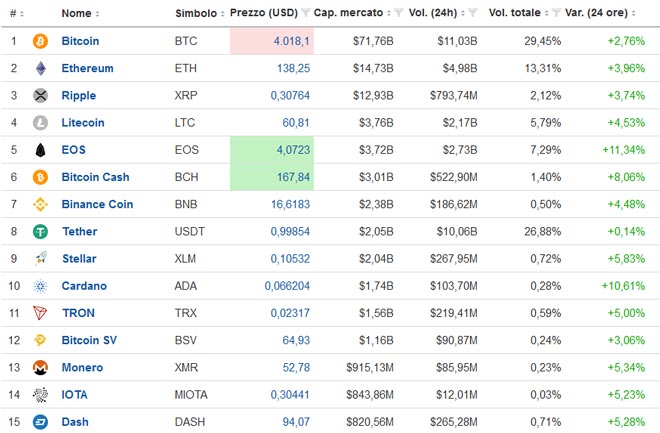Open the filter beside Cap. mercato header
Image resolution: width=660 pixels, height=433 pixels.
pos(397,13)
